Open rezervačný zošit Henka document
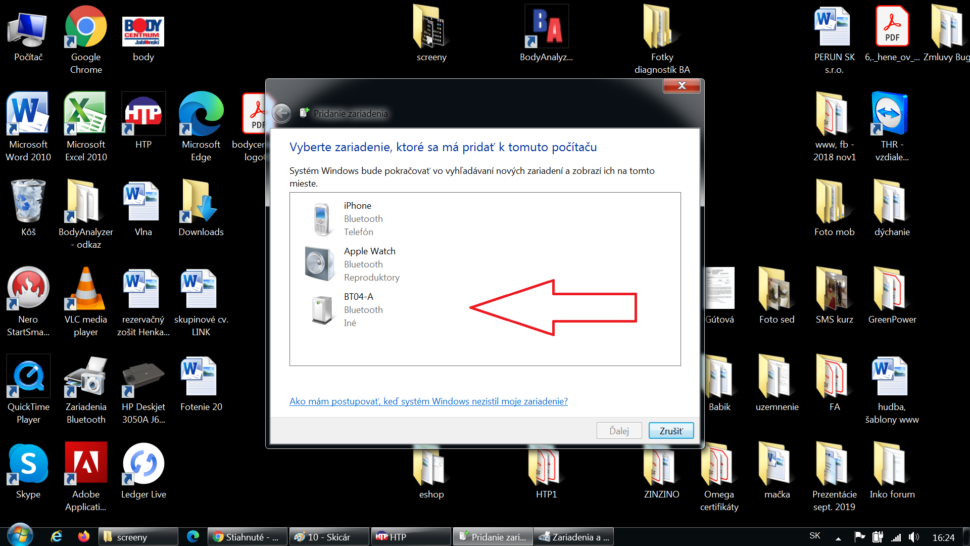This screenshot has height=546, width=970. tap(143, 302)
